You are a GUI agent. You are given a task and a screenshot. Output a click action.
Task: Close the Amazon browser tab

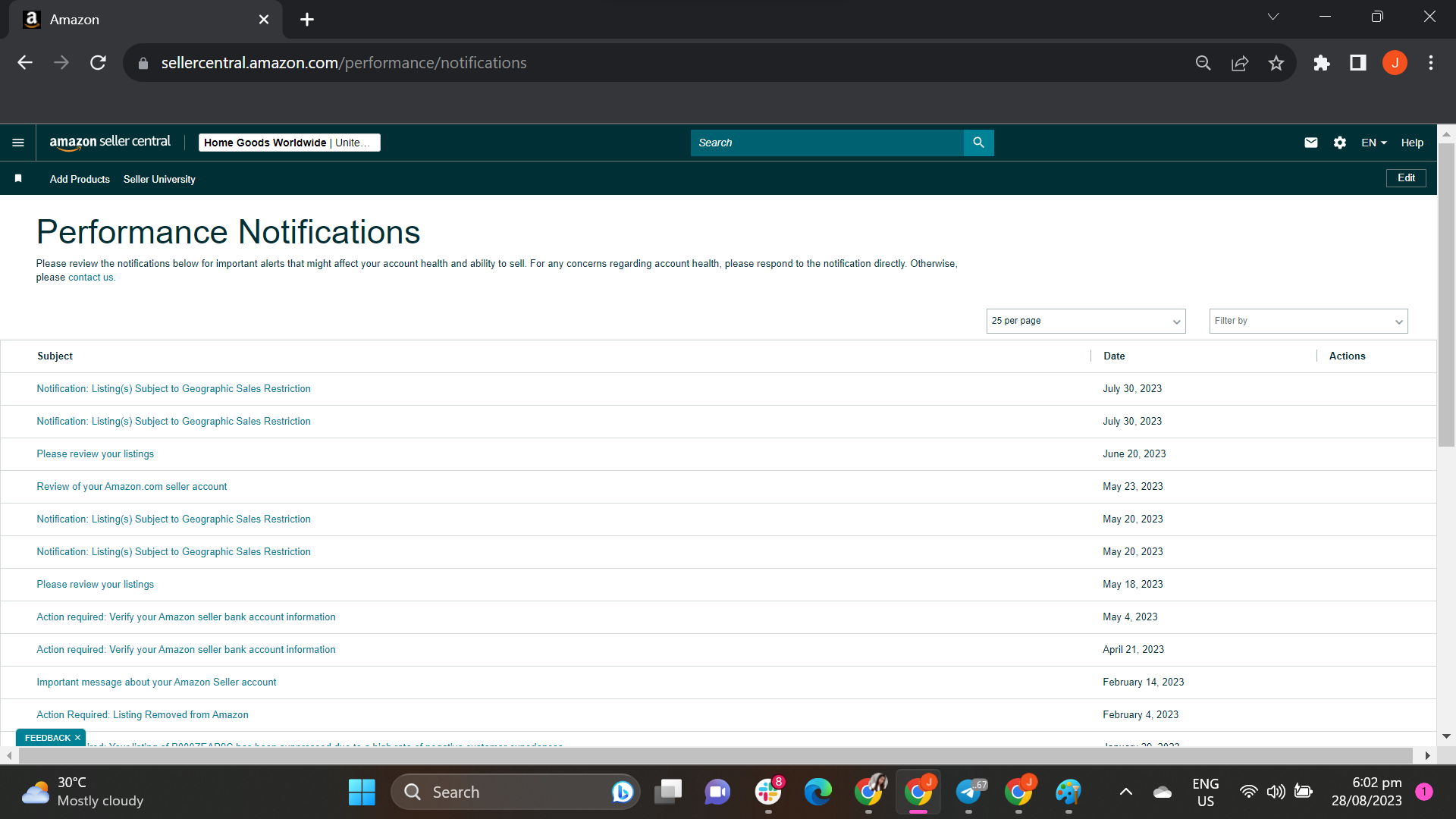(x=264, y=20)
